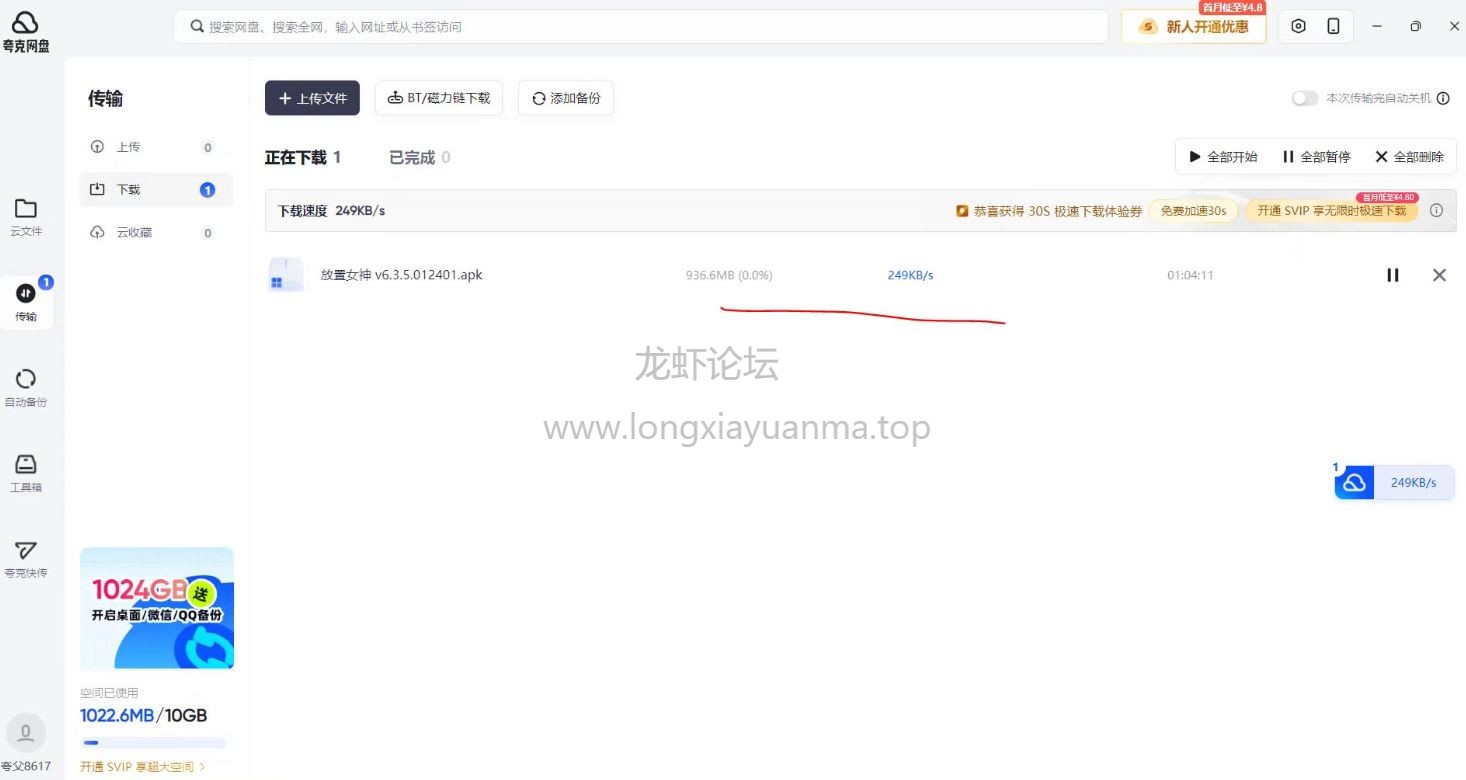Click the search magnifier icon
Screen dimensions: 1466x780
[197, 27]
